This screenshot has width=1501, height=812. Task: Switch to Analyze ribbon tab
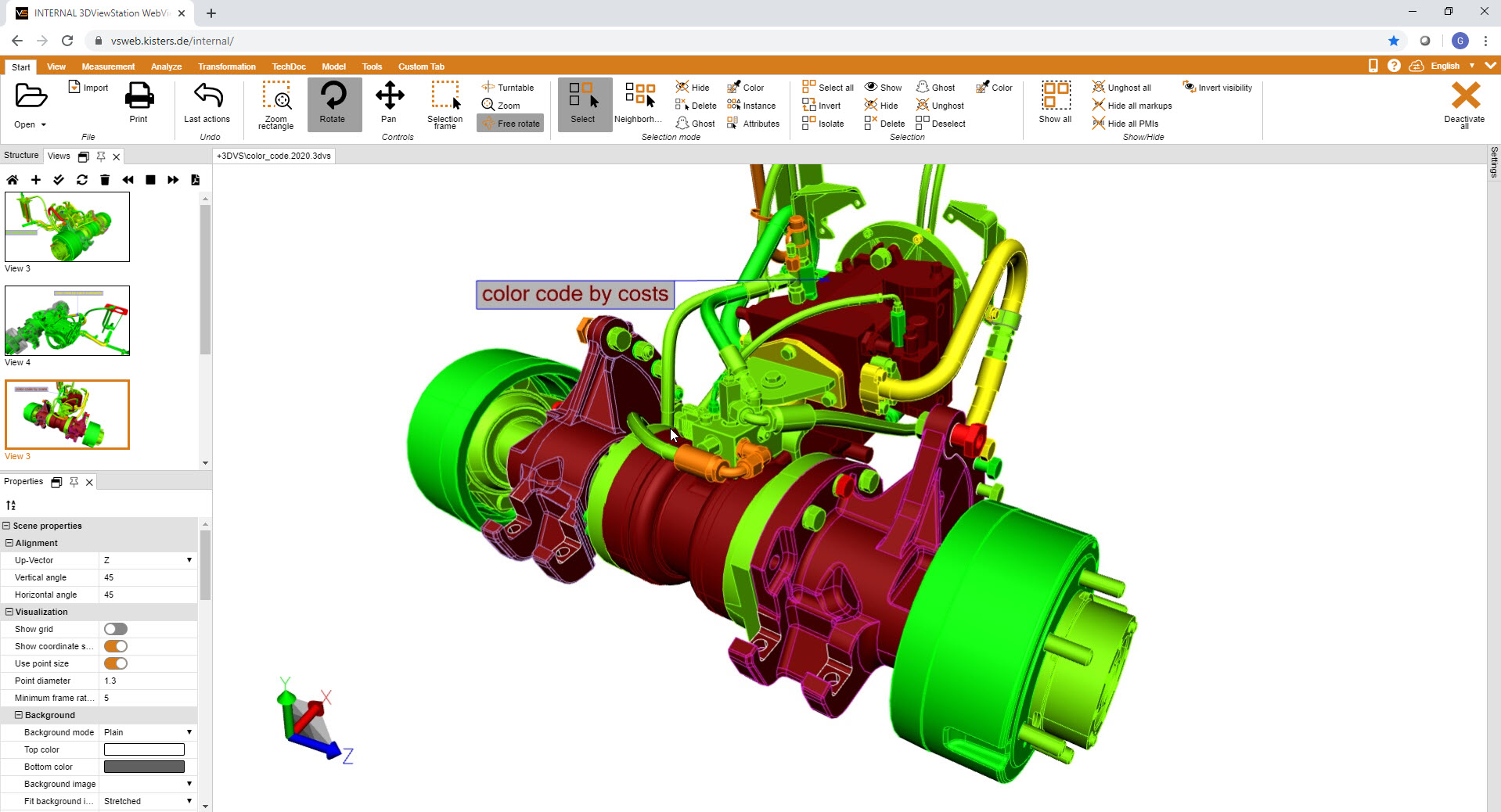pos(166,66)
